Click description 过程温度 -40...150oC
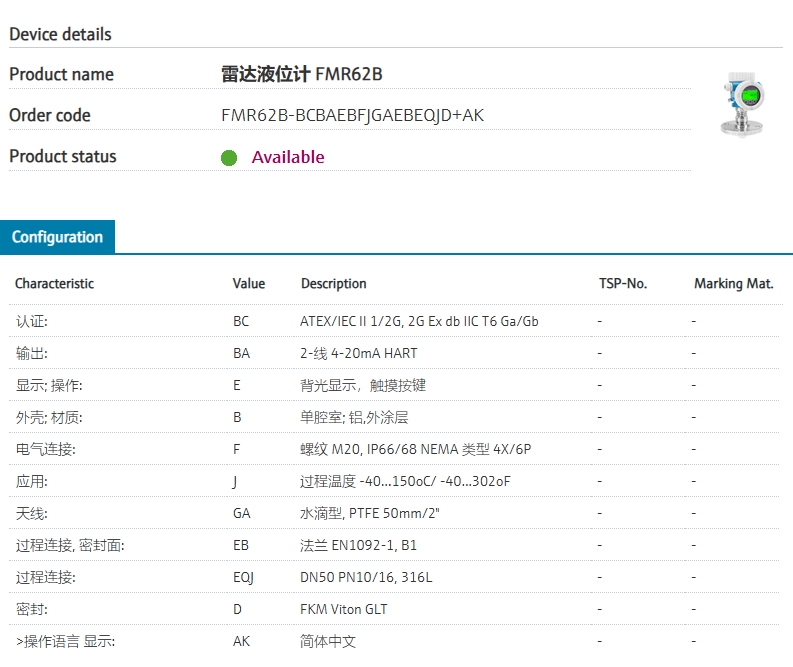 (405, 481)
